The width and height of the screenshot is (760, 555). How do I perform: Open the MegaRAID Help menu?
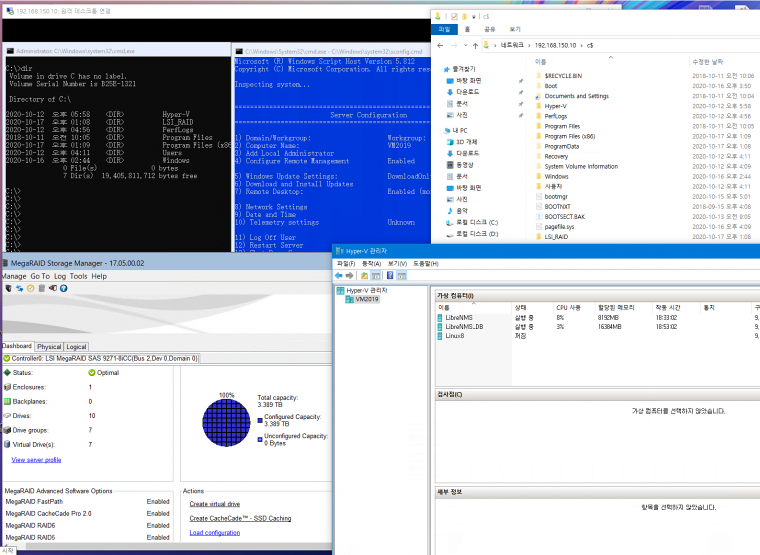point(99,276)
